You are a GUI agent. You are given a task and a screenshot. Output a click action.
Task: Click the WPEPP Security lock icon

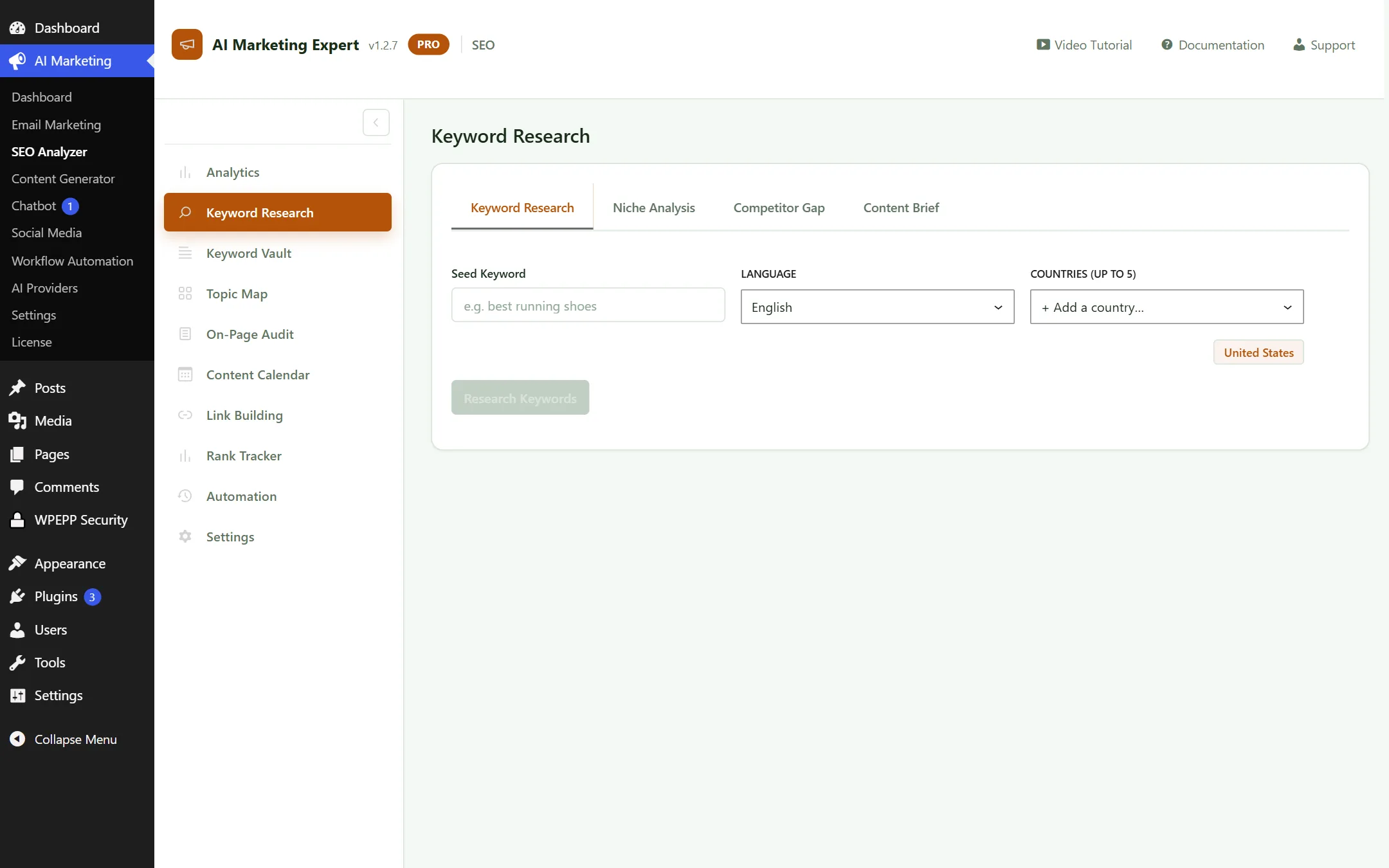tap(17, 520)
